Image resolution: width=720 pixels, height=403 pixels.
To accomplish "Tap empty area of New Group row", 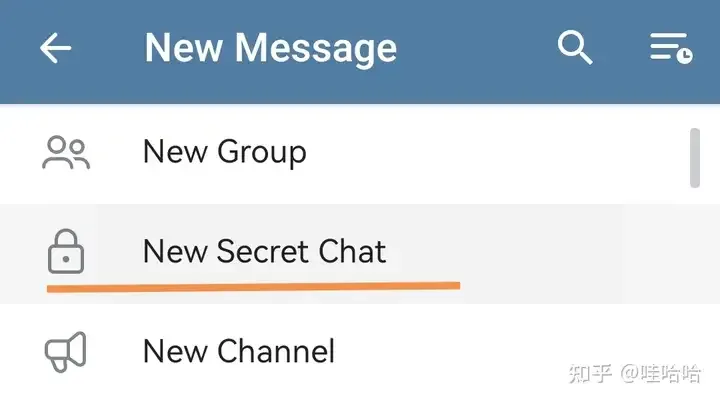I will point(496,154).
